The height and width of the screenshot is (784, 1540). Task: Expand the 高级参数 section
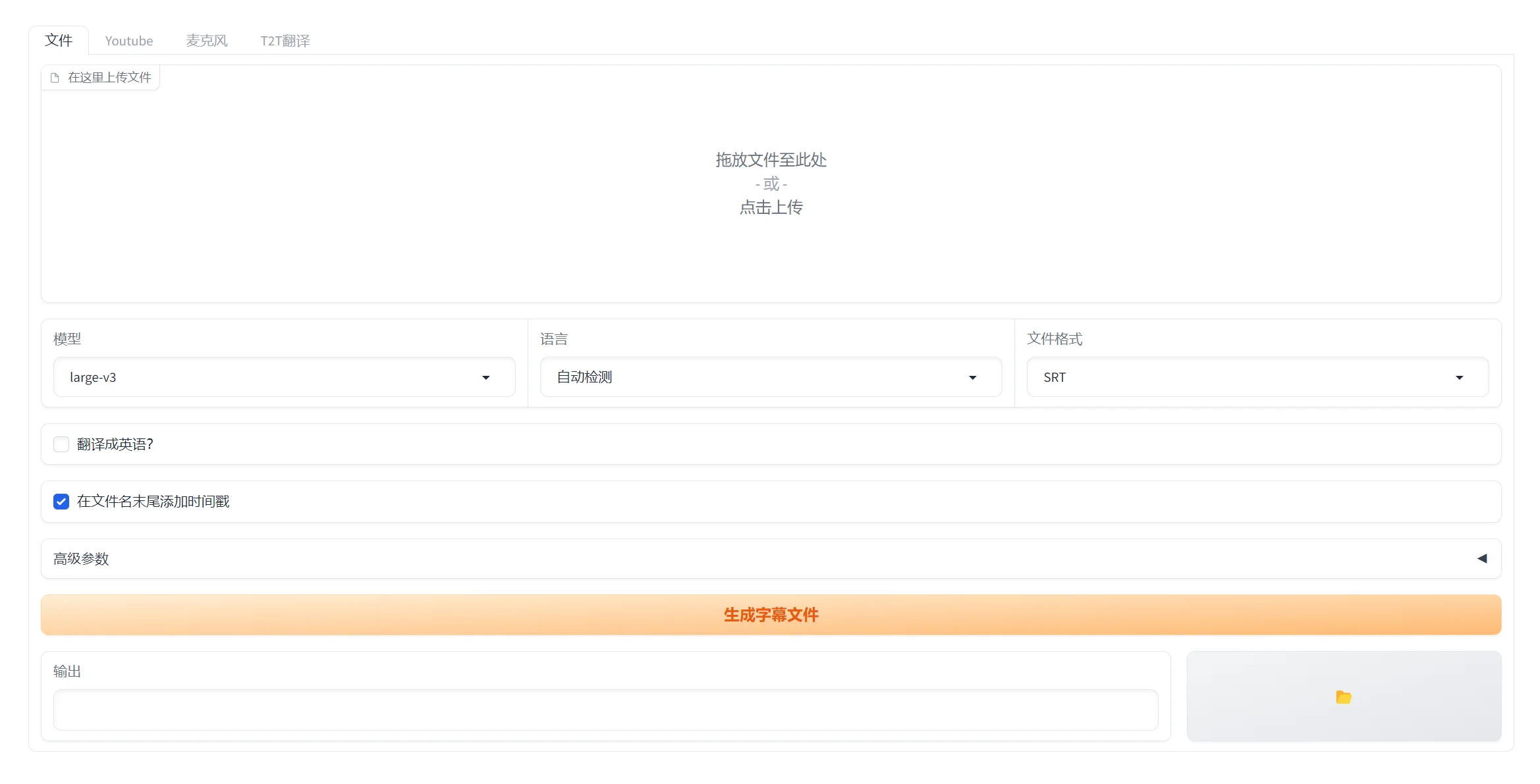point(771,559)
